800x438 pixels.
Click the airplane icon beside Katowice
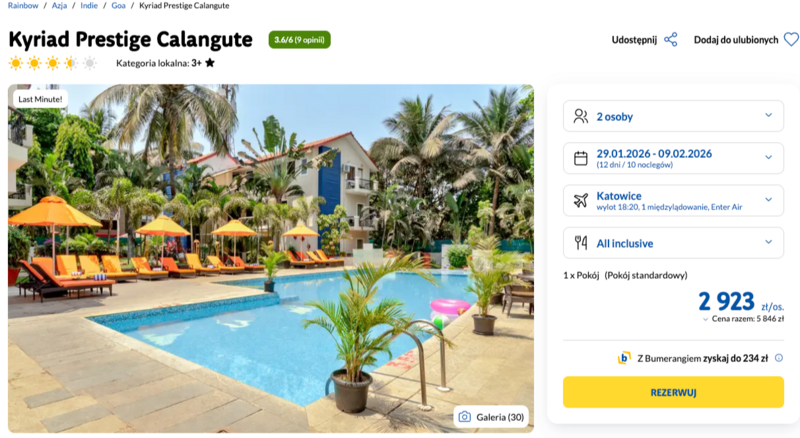[x=581, y=200]
